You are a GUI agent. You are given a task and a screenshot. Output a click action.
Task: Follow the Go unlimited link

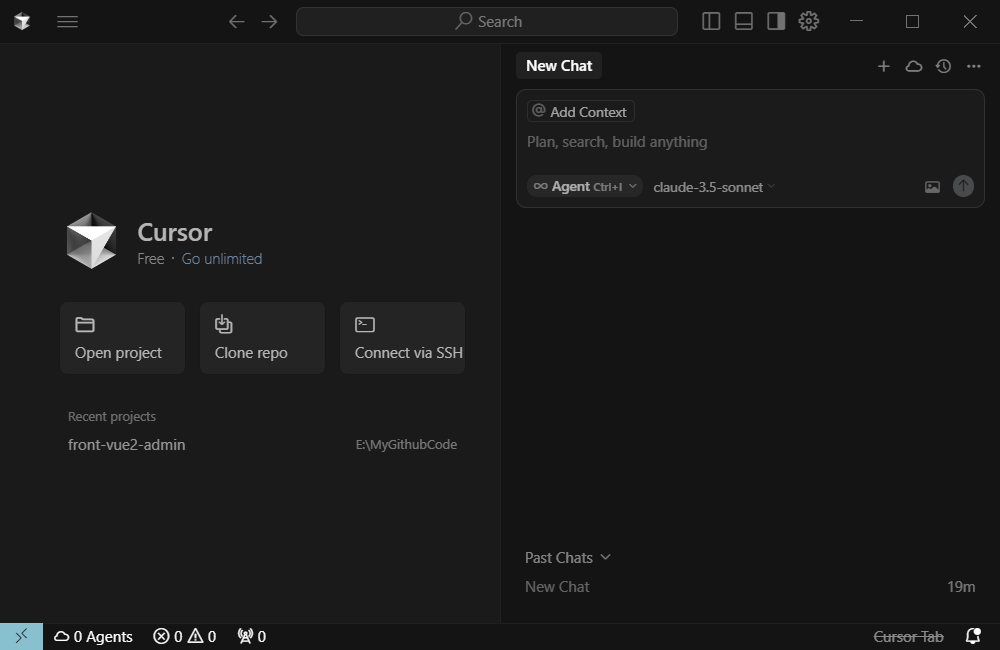[222, 259]
